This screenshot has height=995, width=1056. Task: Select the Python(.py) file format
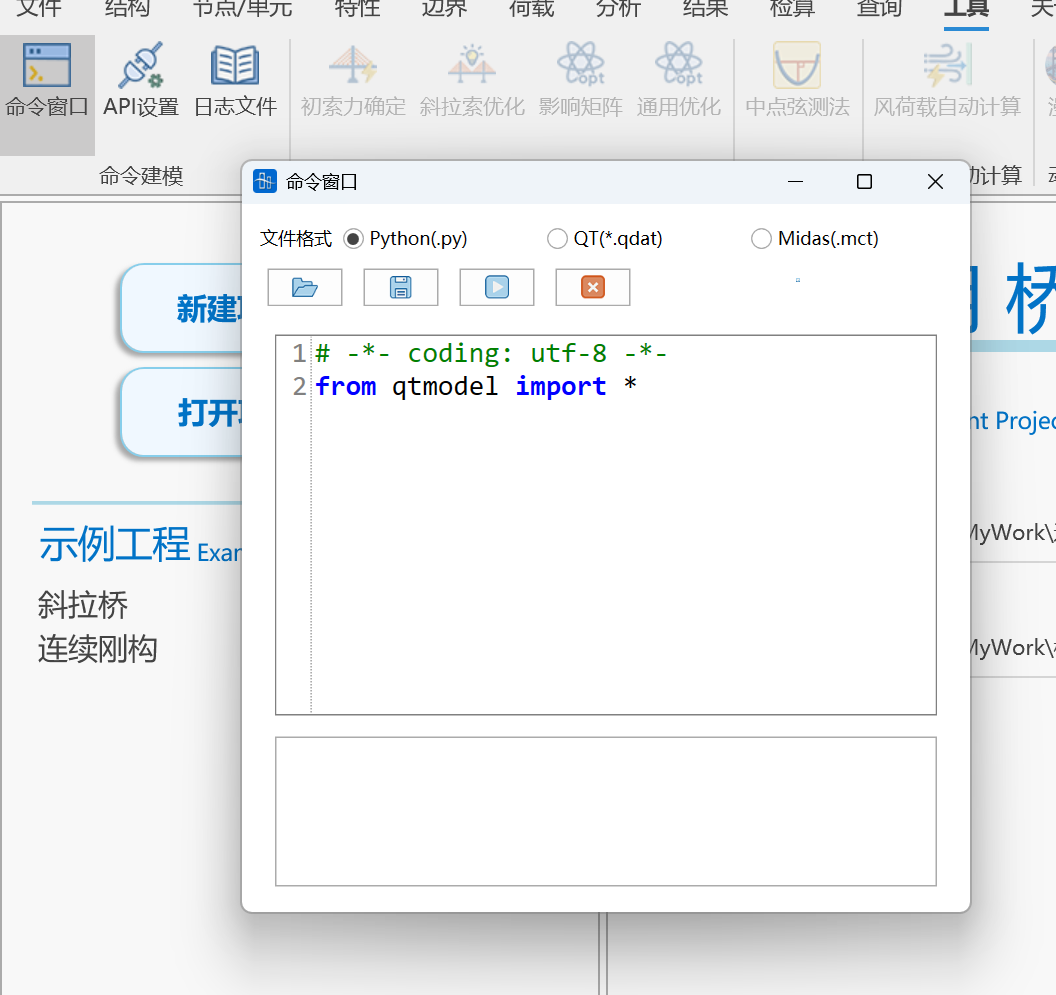coord(405,238)
